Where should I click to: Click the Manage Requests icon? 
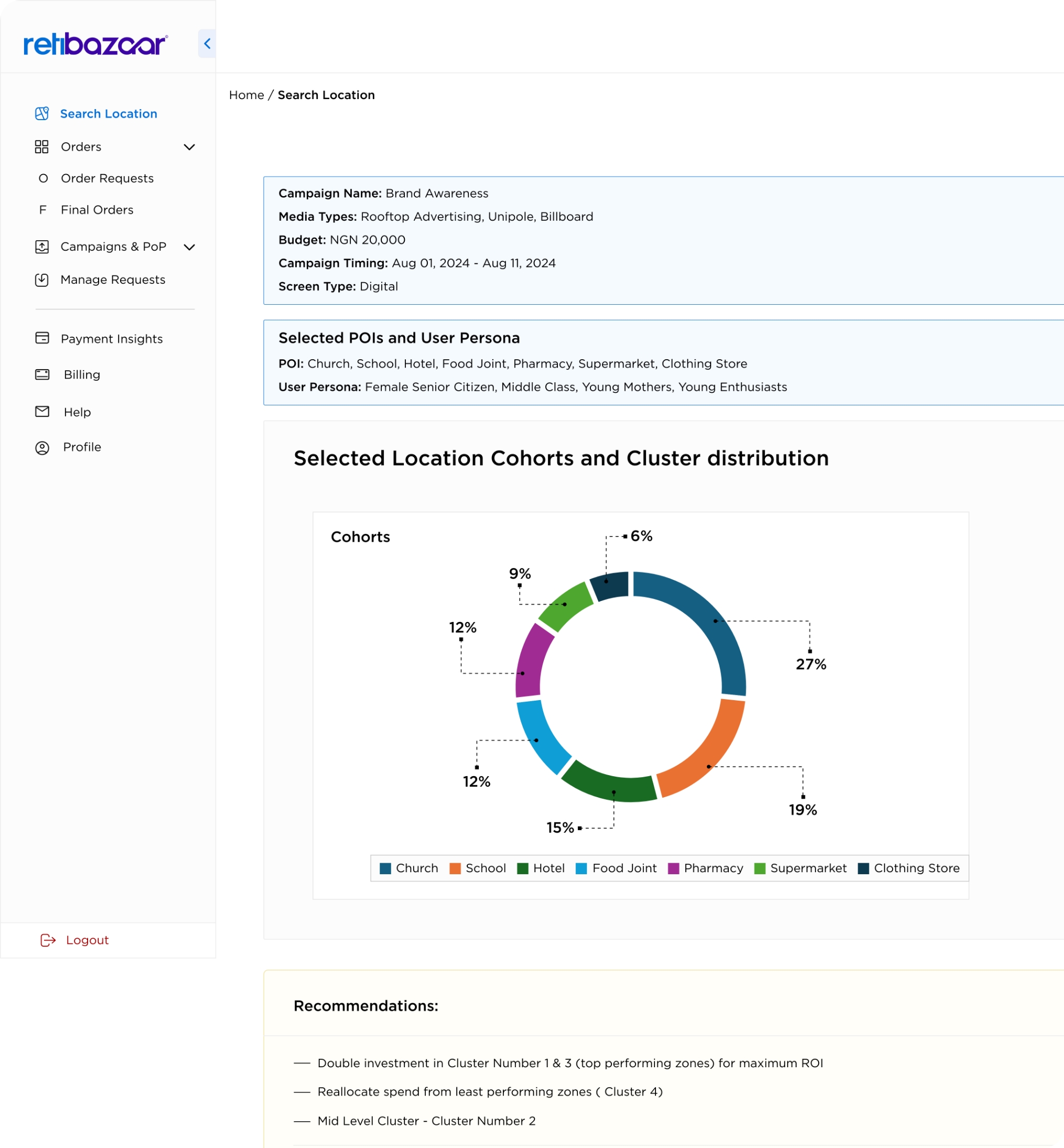(x=42, y=280)
